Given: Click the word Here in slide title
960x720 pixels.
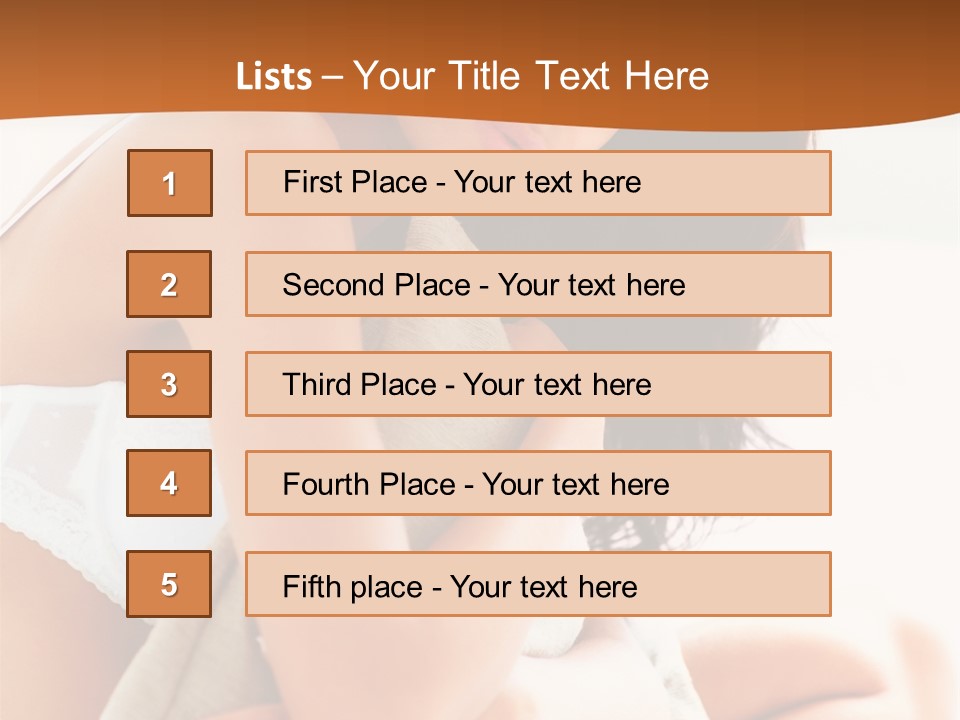Looking at the screenshot, I should click(666, 77).
